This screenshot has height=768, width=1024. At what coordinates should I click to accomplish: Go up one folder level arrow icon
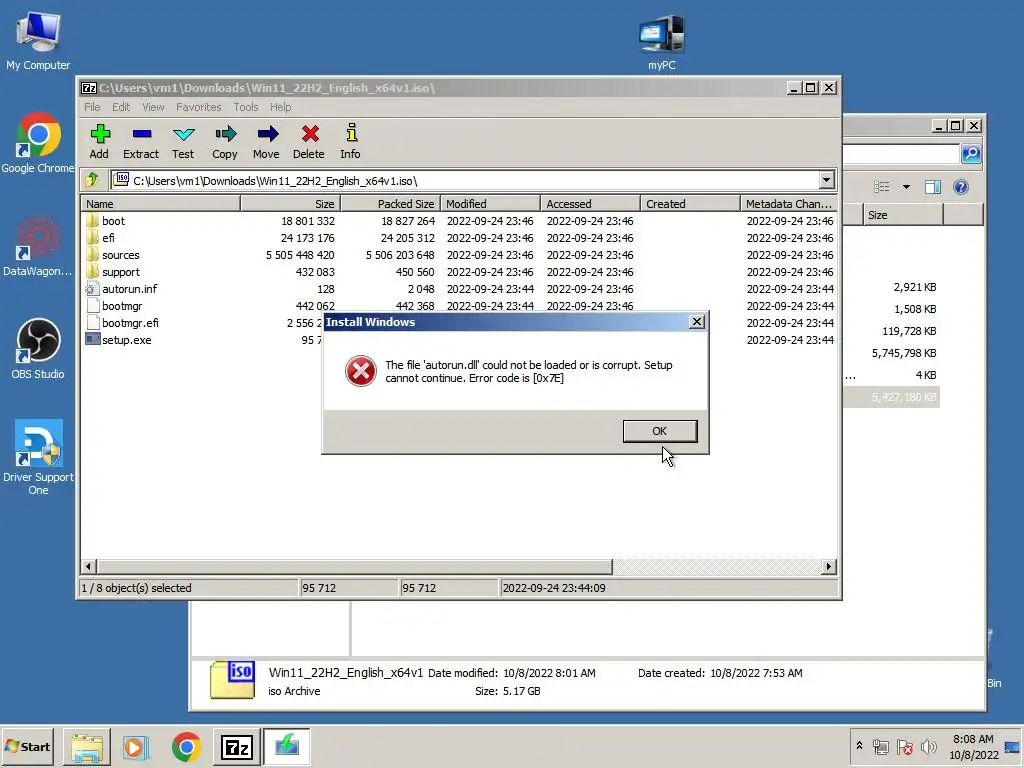92,180
